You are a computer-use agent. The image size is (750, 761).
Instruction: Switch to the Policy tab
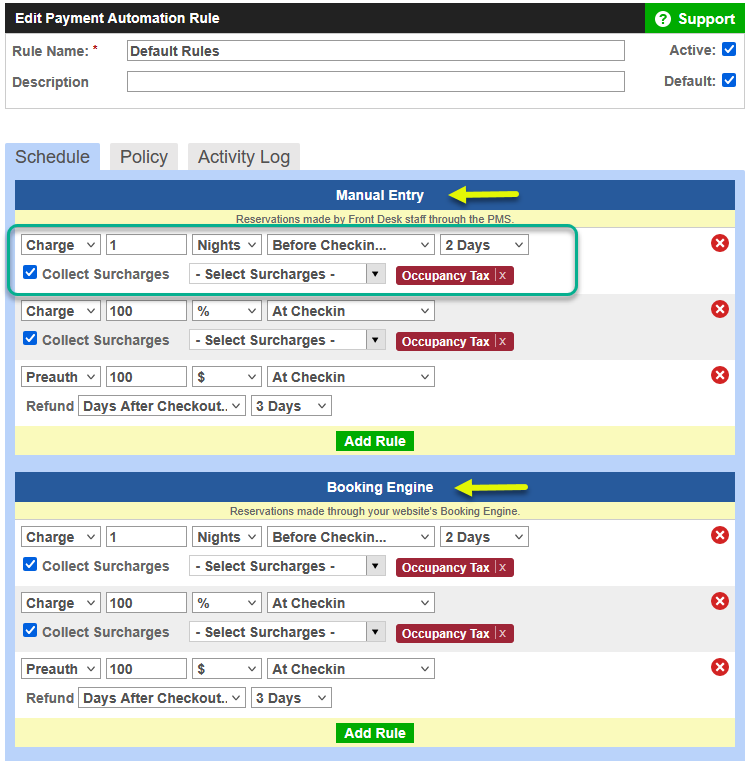(x=144, y=157)
